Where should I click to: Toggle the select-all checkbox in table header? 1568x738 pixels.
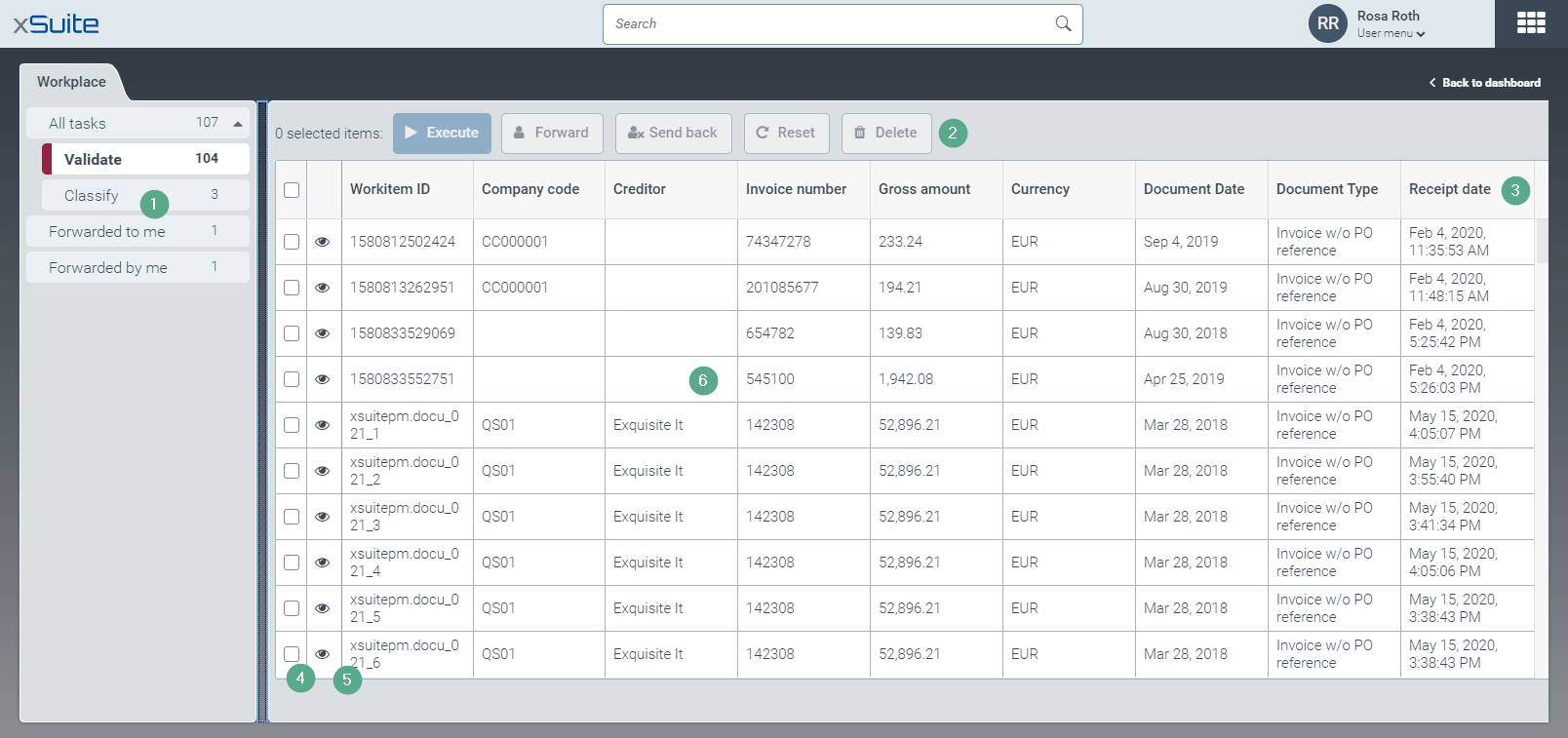pos(292,190)
